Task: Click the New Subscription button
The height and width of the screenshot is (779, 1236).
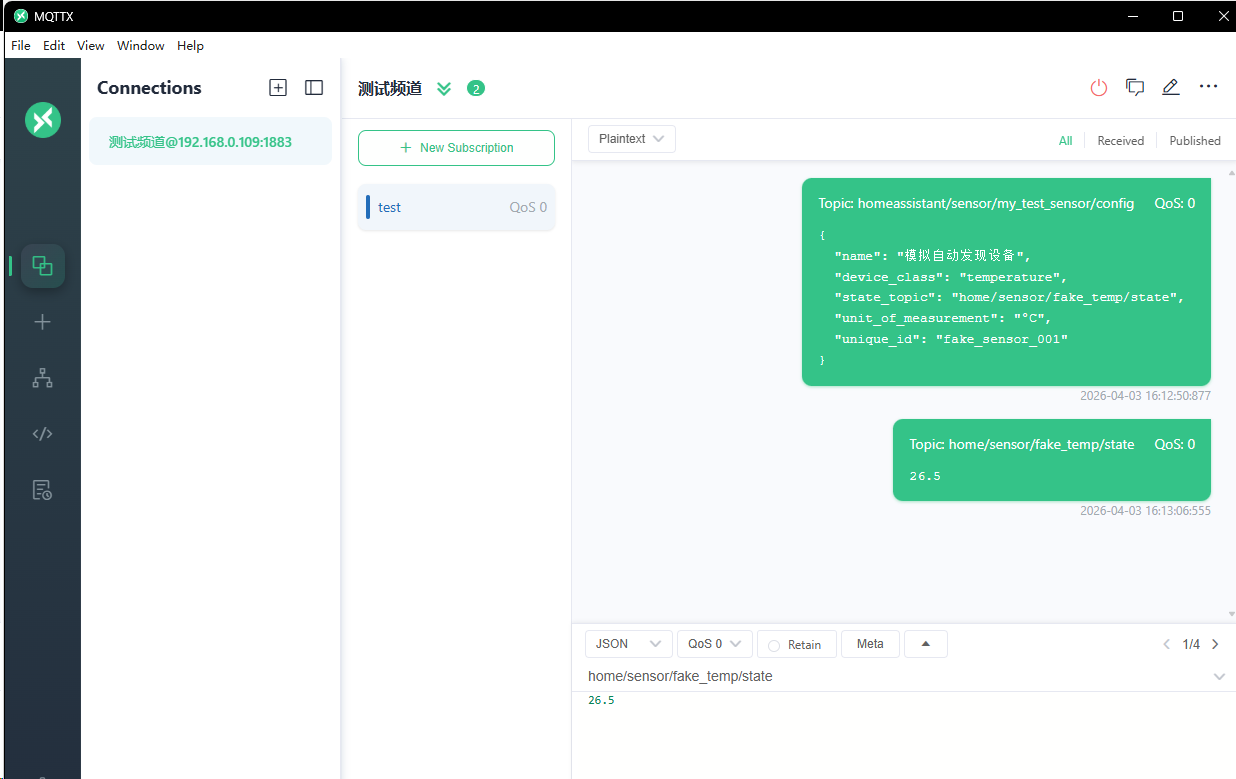Action: (x=456, y=148)
